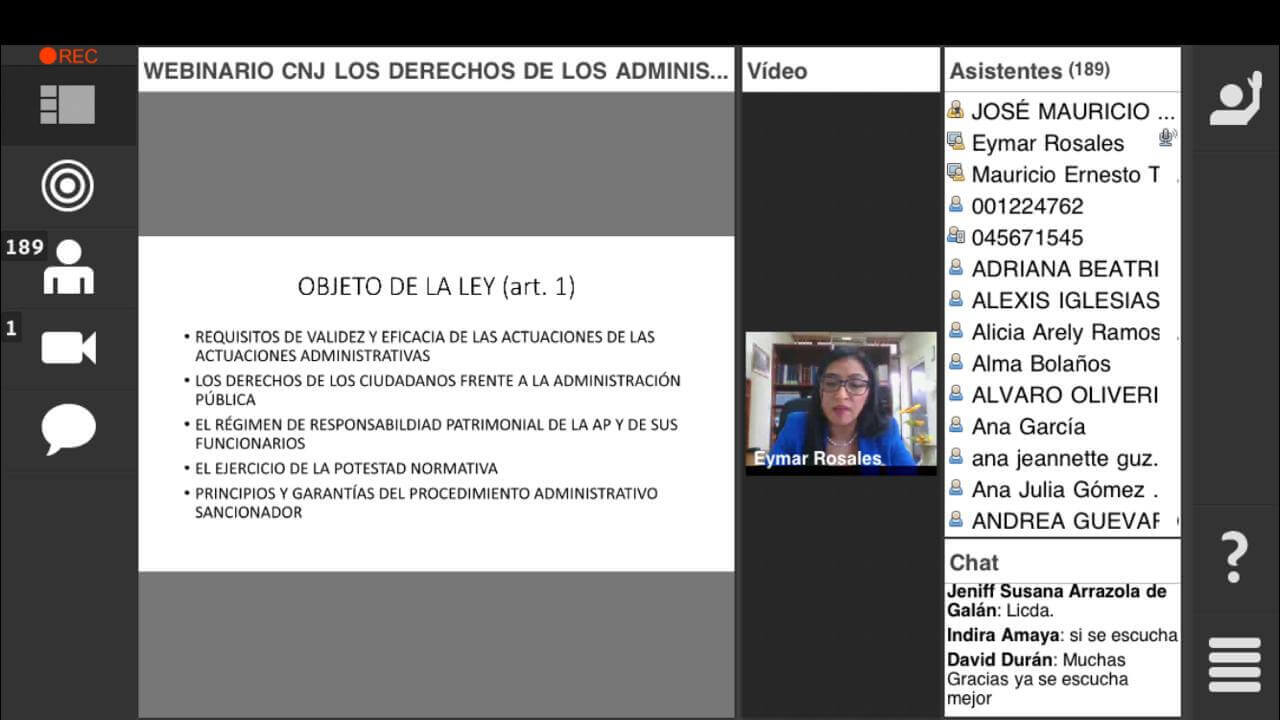The width and height of the screenshot is (1280, 720).
Task: Select attendee 045671545
Action: tap(1062, 237)
